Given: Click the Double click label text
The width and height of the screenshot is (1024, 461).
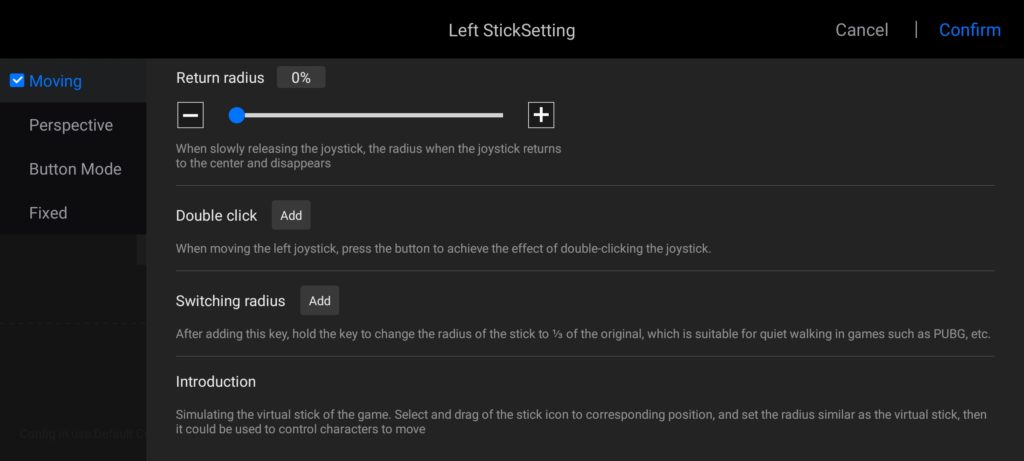Looking at the screenshot, I should pyautogui.click(x=216, y=215).
